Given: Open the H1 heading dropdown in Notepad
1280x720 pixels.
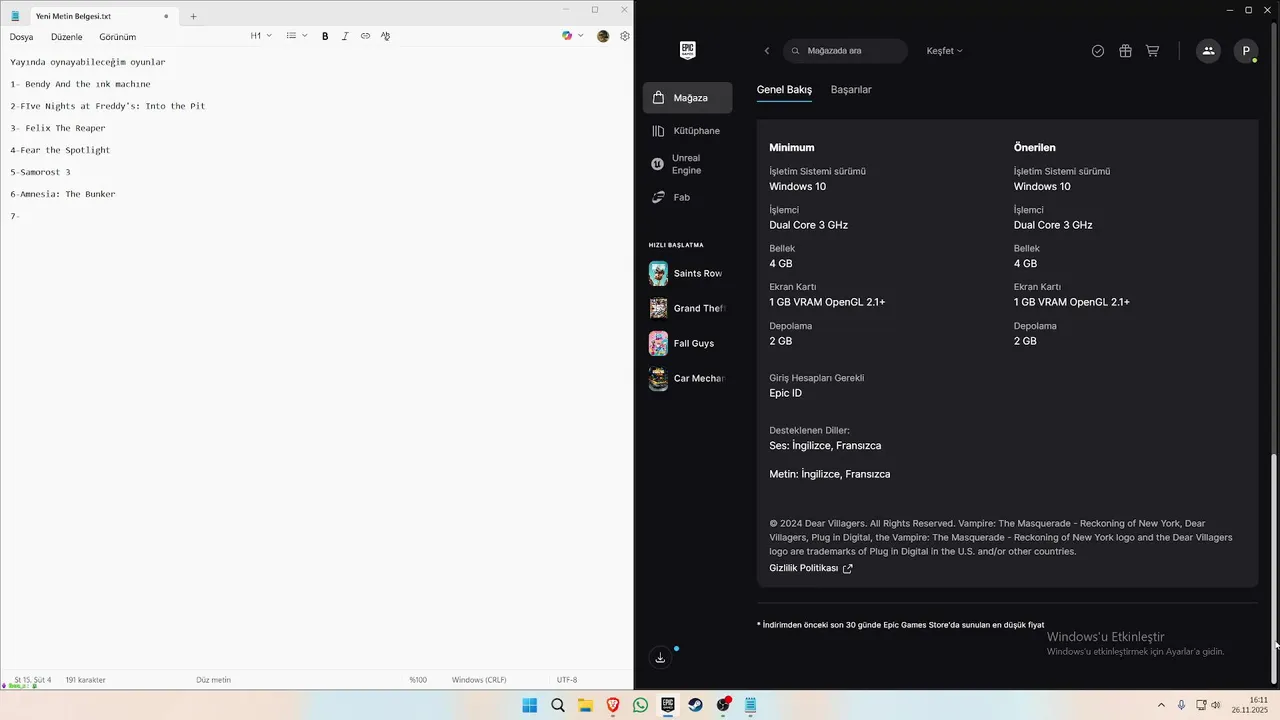Looking at the screenshot, I should click(261, 36).
